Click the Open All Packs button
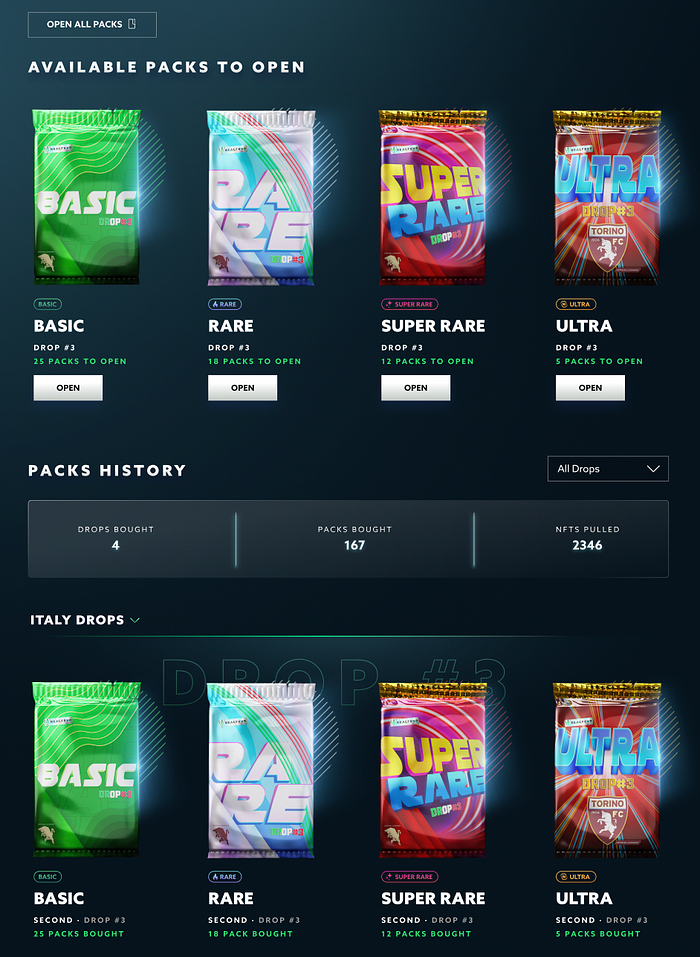Image resolution: width=700 pixels, height=957 pixels. click(x=92, y=24)
